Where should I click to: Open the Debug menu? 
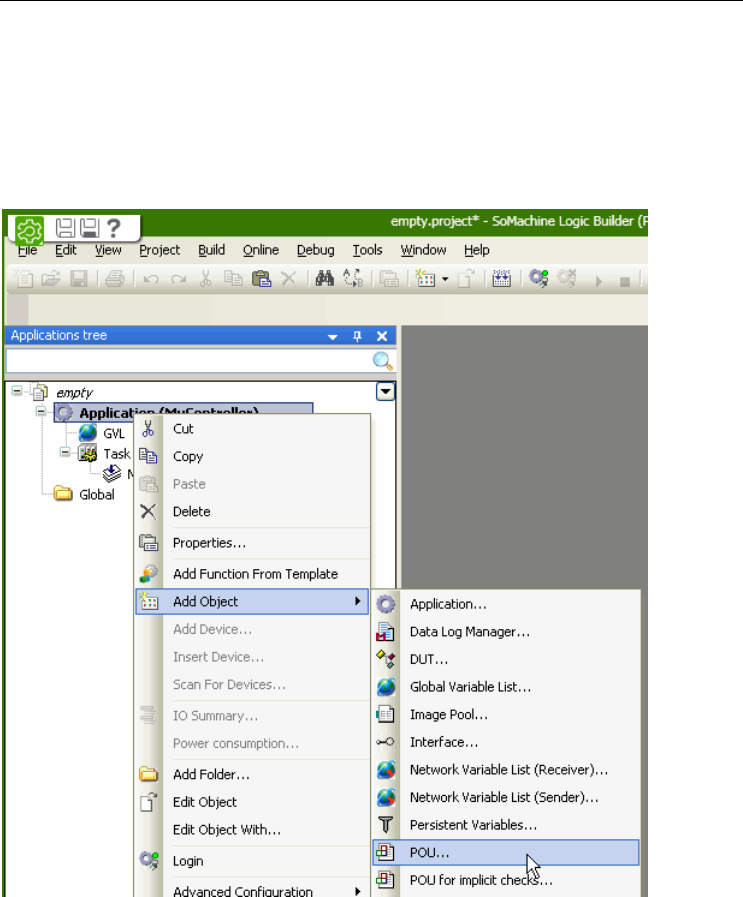coord(316,250)
